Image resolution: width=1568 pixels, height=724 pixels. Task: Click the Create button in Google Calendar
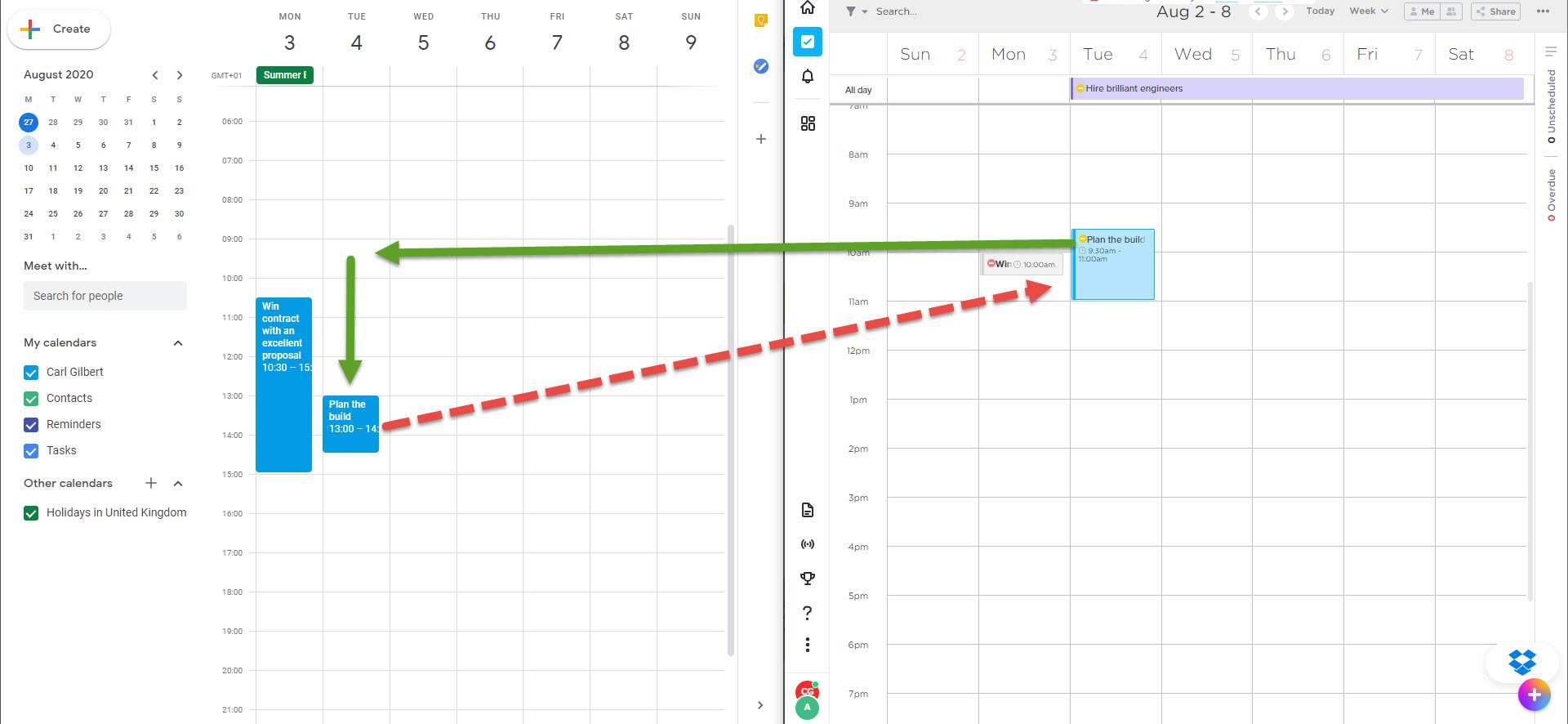pos(59,29)
